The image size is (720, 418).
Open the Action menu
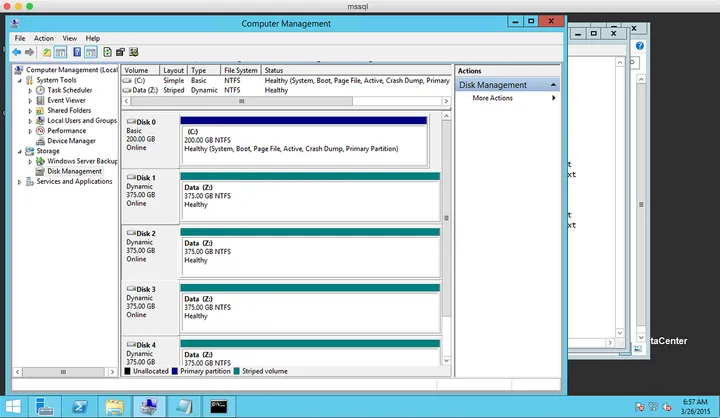click(x=44, y=38)
